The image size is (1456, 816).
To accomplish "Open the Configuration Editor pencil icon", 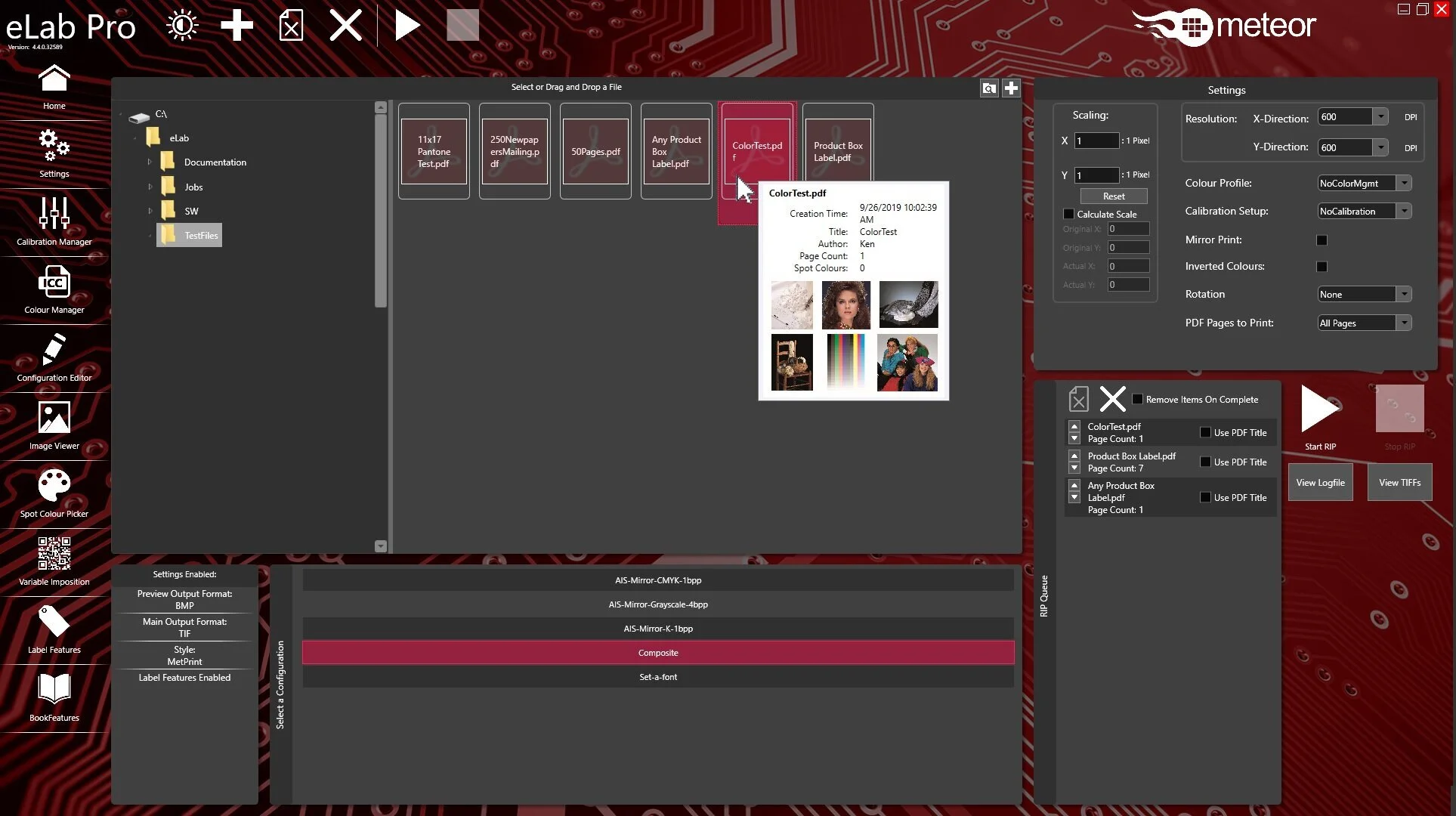I will click(x=54, y=350).
